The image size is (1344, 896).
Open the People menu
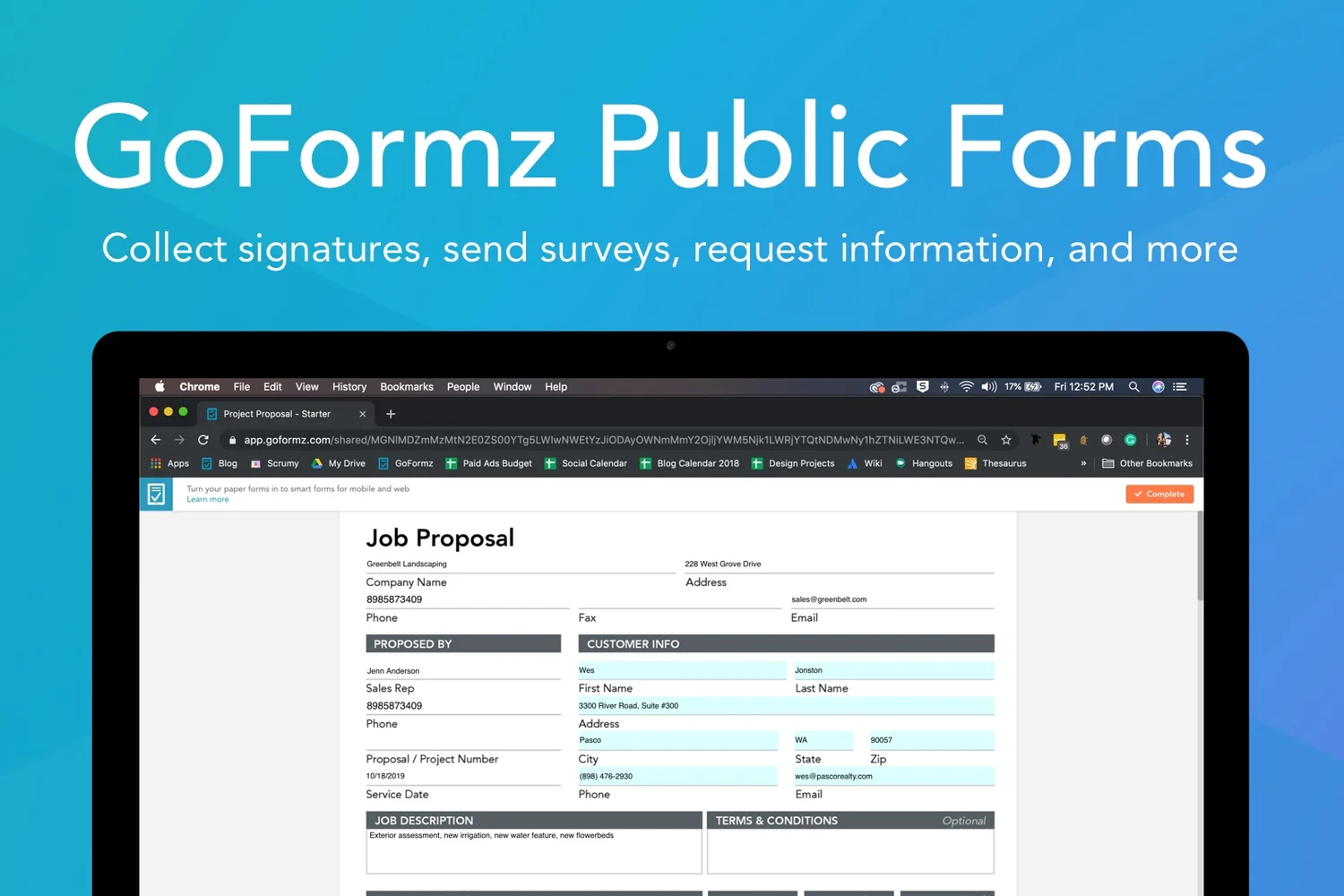(x=463, y=387)
